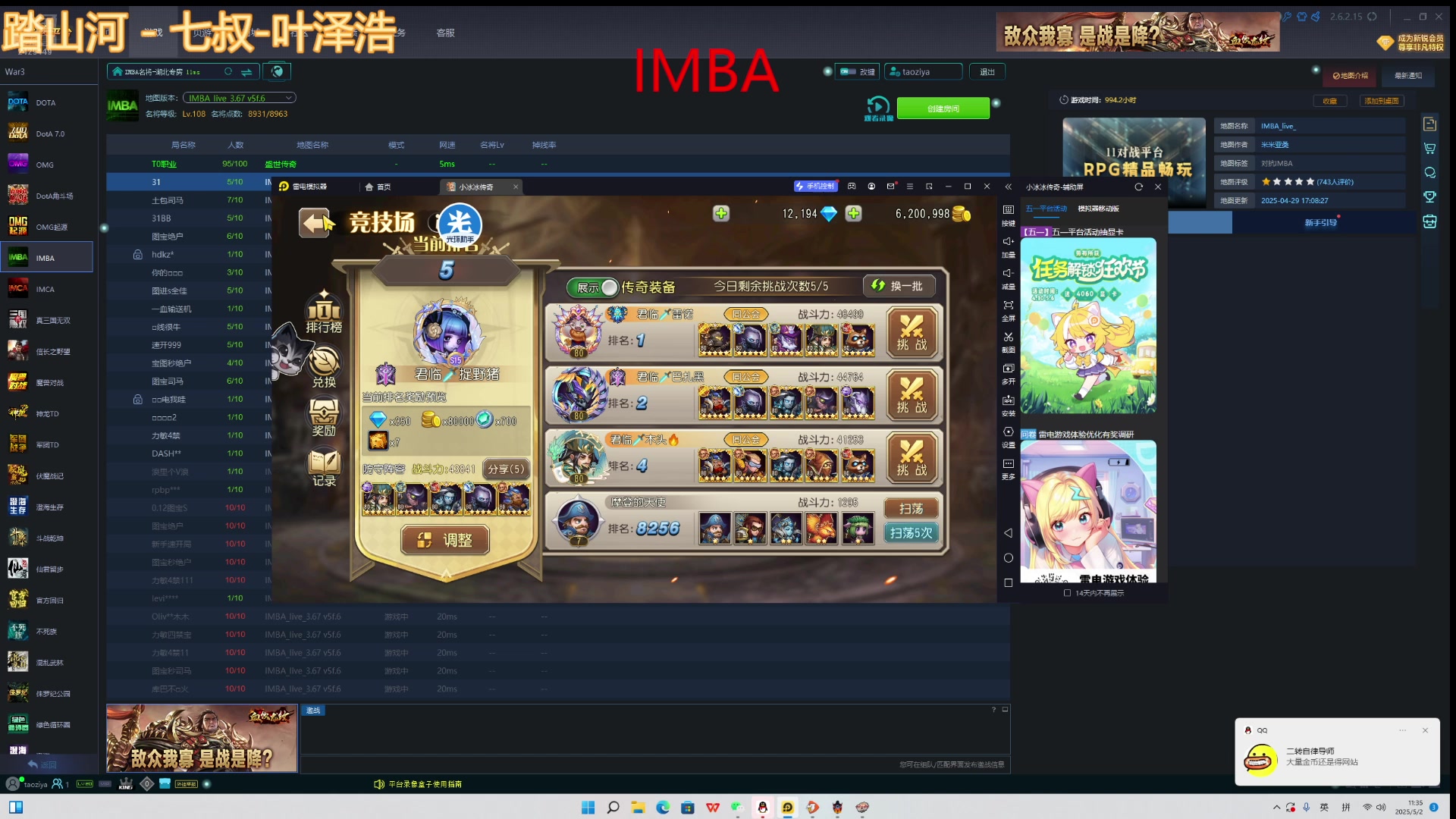Open the Windows taskbar search icon

[x=613, y=808]
